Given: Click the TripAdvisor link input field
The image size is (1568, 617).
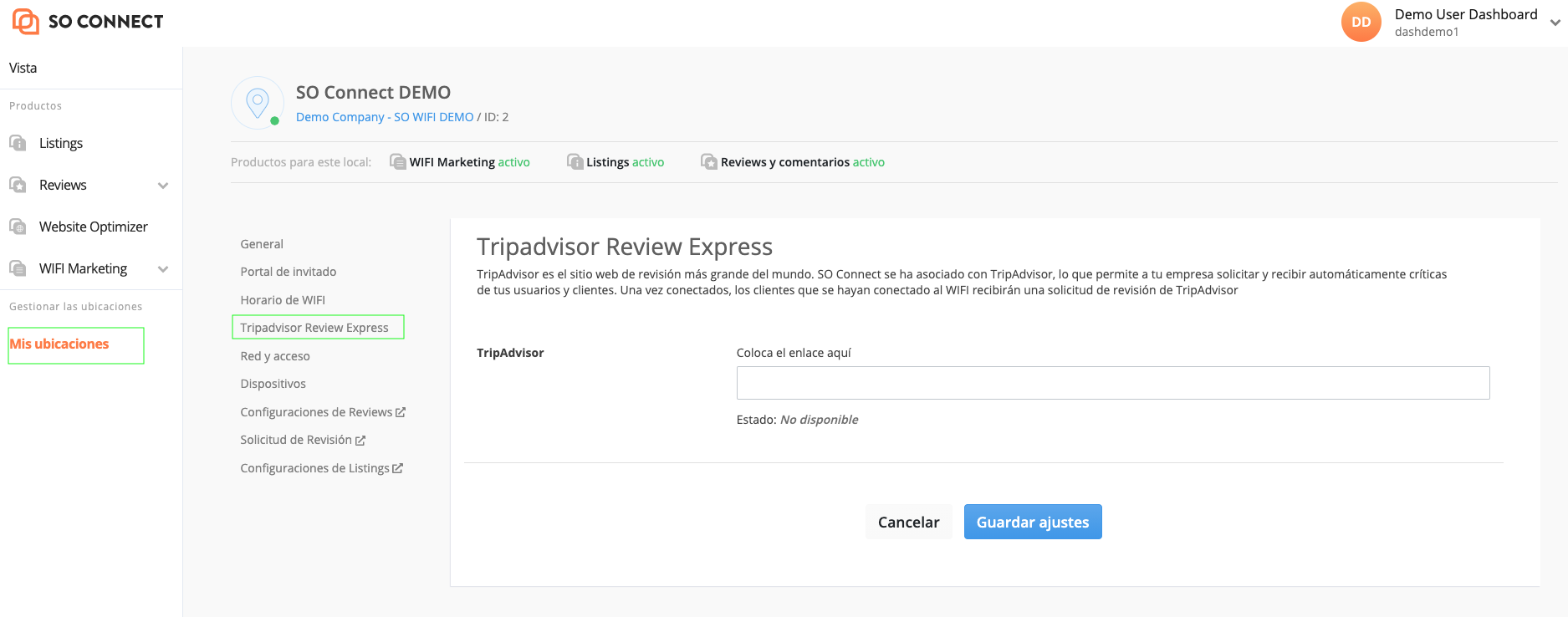Looking at the screenshot, I should coord(1113,383).
